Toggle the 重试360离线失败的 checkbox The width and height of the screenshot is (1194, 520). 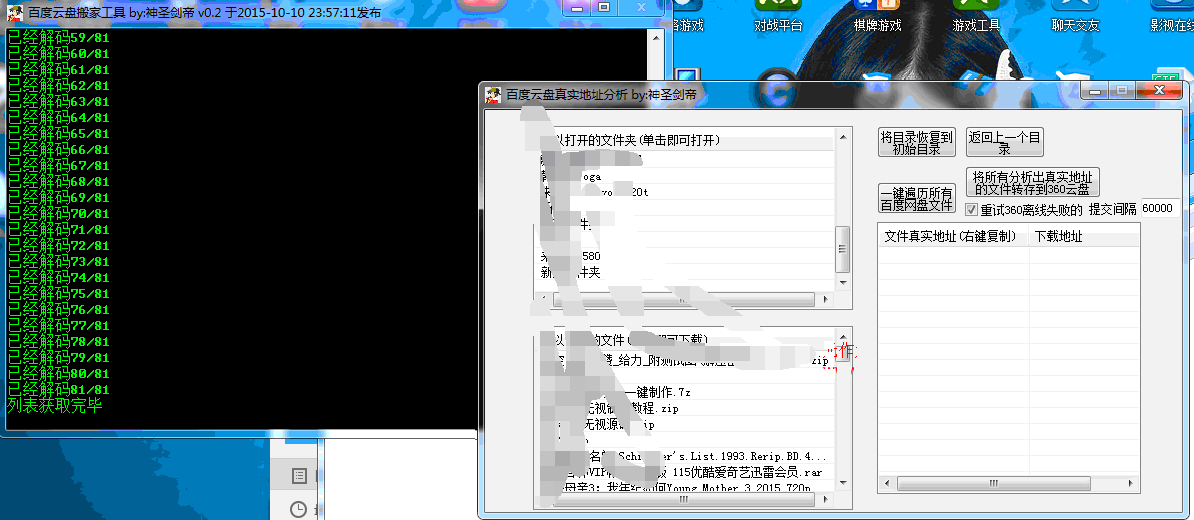(x=971, y=209)
